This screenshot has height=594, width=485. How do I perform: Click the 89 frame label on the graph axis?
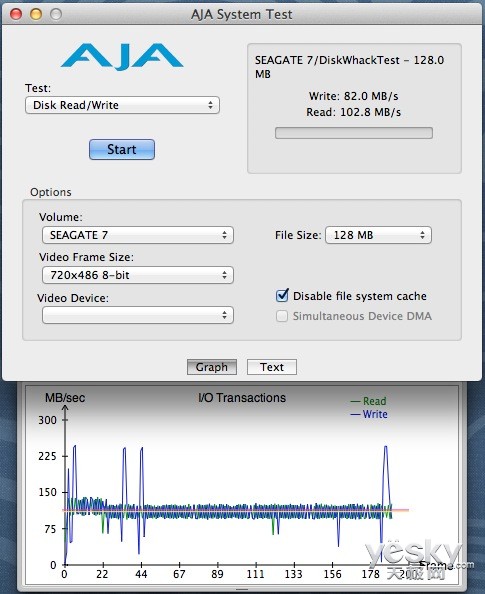click(217, 574)
